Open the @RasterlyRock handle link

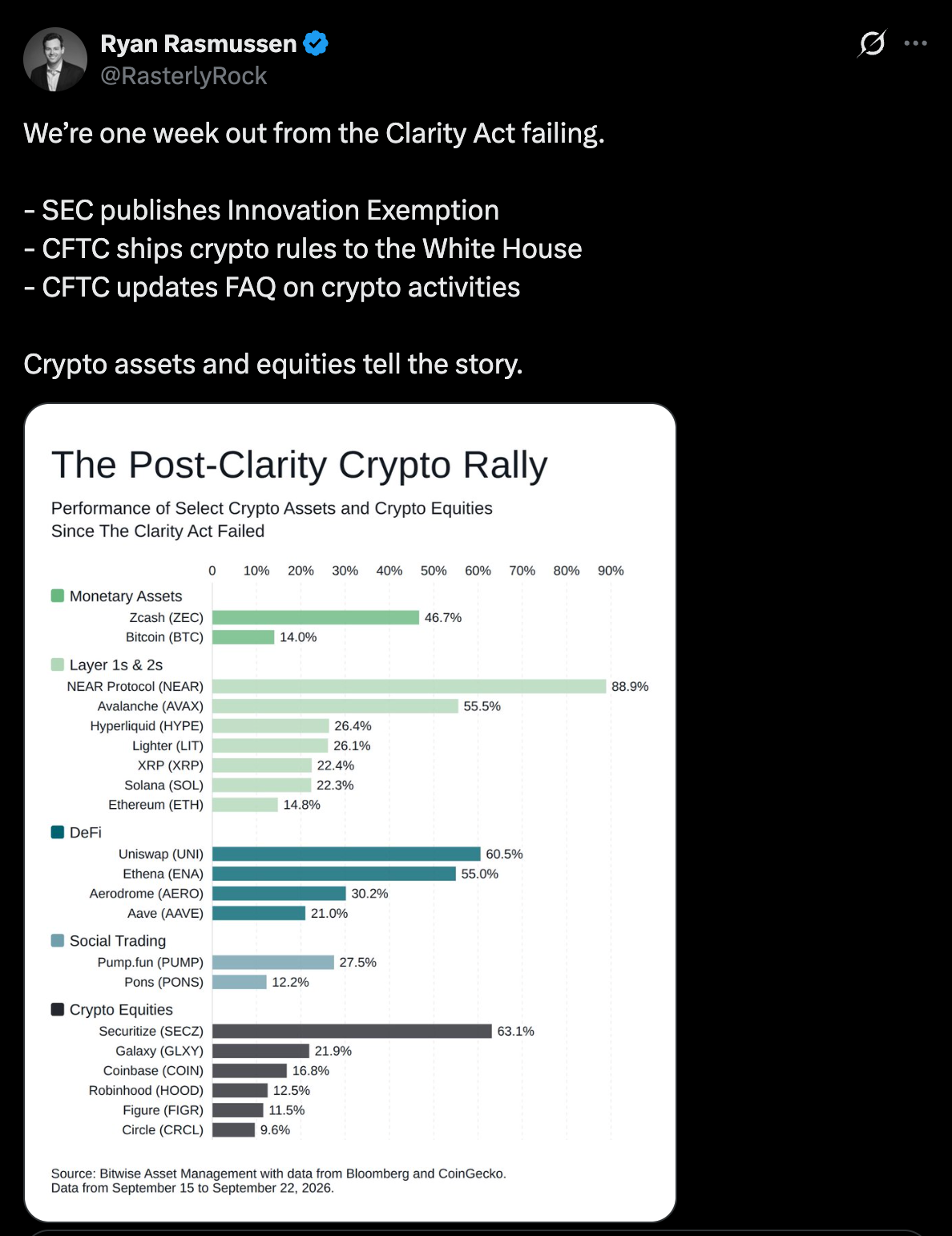coord(184,75)
